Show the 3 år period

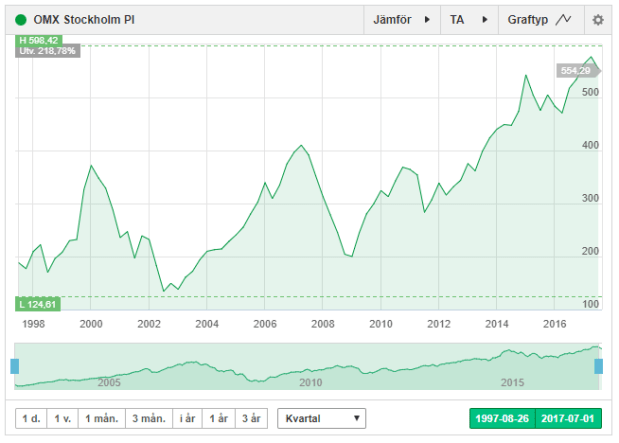pos(255,418)
